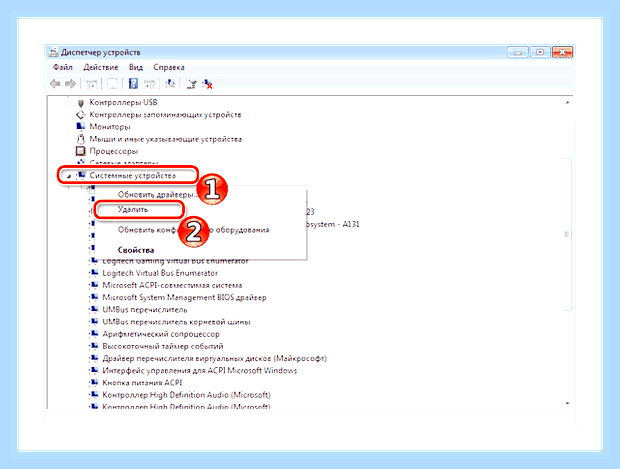This screenshot has height=469, width=620.
Task: Expand the Контроллеры USB category arrow
Action: click(x=69, y=103)
